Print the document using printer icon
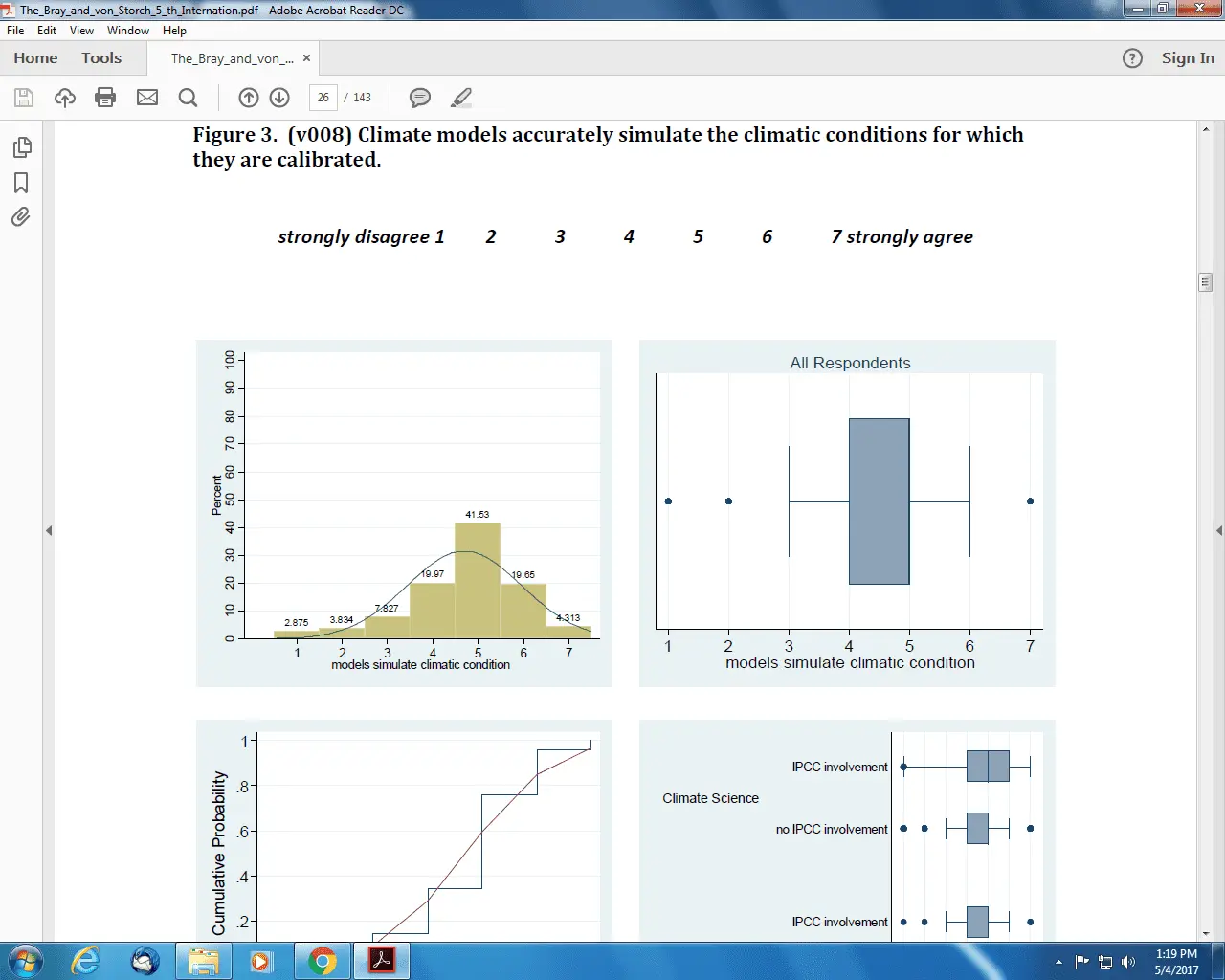The height and width of the screenshot is (980, 1225). (x=106, y=98)
